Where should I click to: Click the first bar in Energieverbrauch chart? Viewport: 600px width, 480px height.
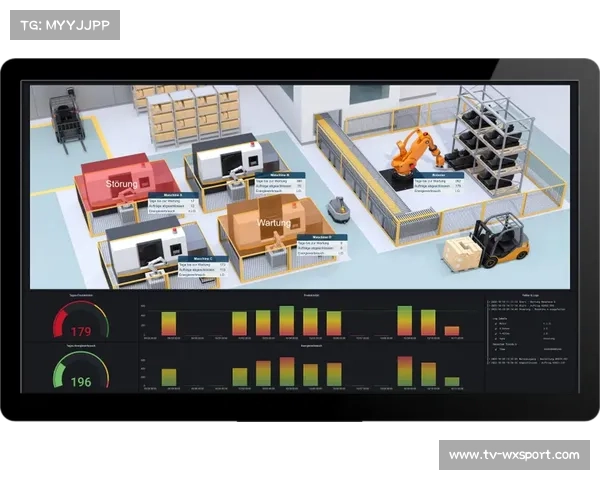pyautogui.click(x=169, y=377)
